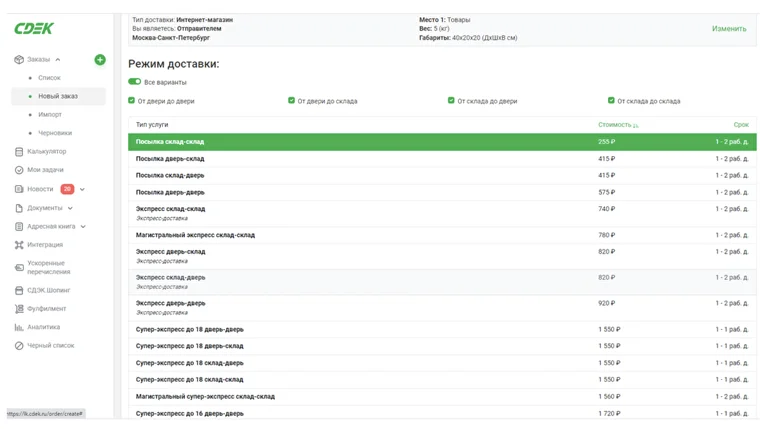Click the green plus new order icon

(100, 60)
